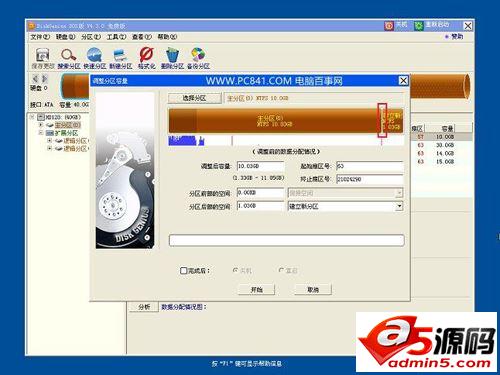Click the 分区前部的空间 field showing 0.00GB
The image size is (500, 375).
(x=260, y=193)
